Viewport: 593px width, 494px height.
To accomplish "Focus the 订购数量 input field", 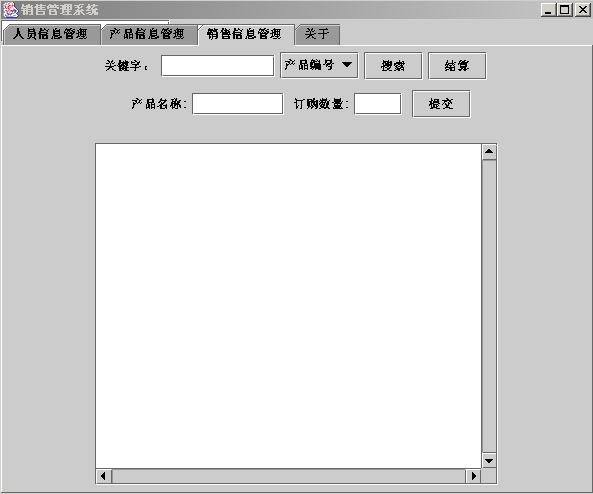I will (377, 104).
